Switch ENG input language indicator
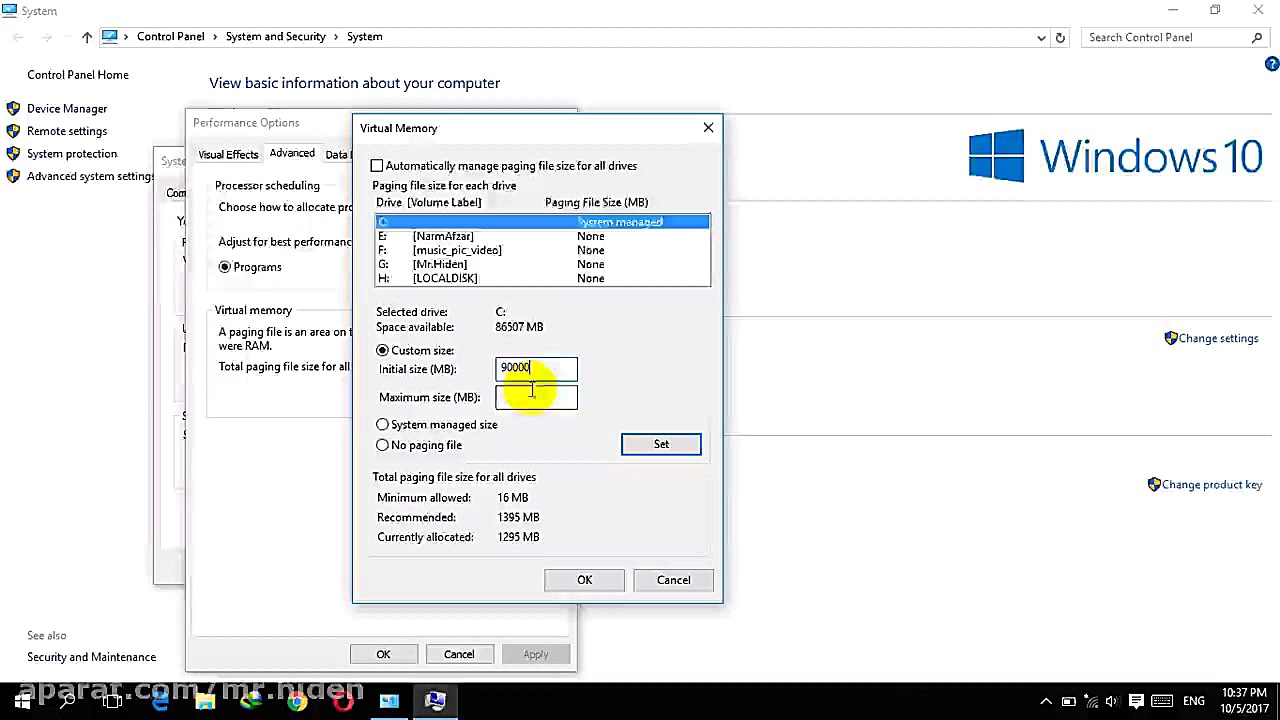This screenshot has height=720, width=1280. pos(1193,701)
